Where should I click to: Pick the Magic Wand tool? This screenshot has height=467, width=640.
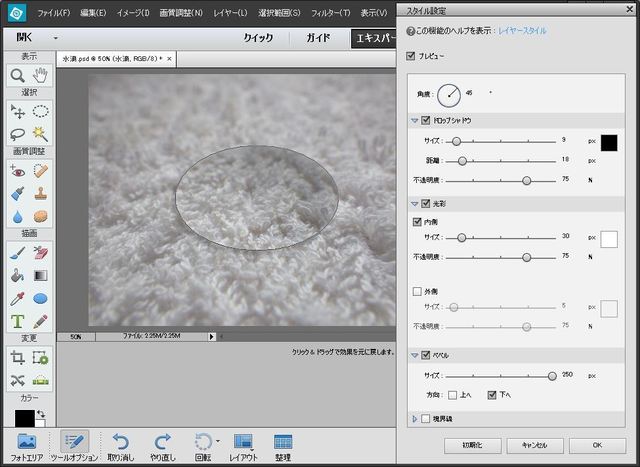click(40, 133)
